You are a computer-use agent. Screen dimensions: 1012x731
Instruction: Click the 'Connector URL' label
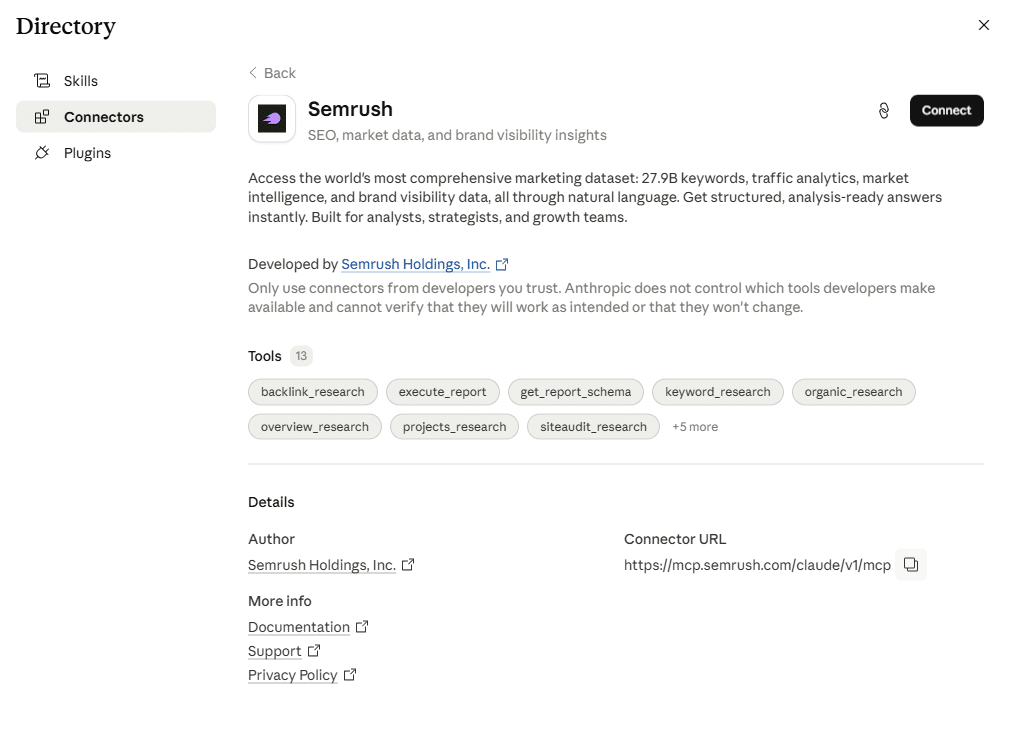[675, 539]
